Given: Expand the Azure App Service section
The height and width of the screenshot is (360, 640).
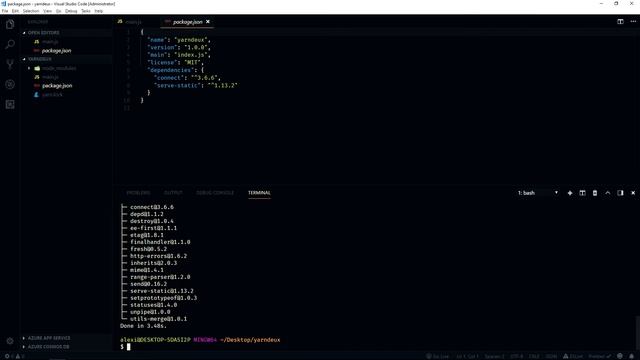Looking at the screenshot, I should point(49,338).
